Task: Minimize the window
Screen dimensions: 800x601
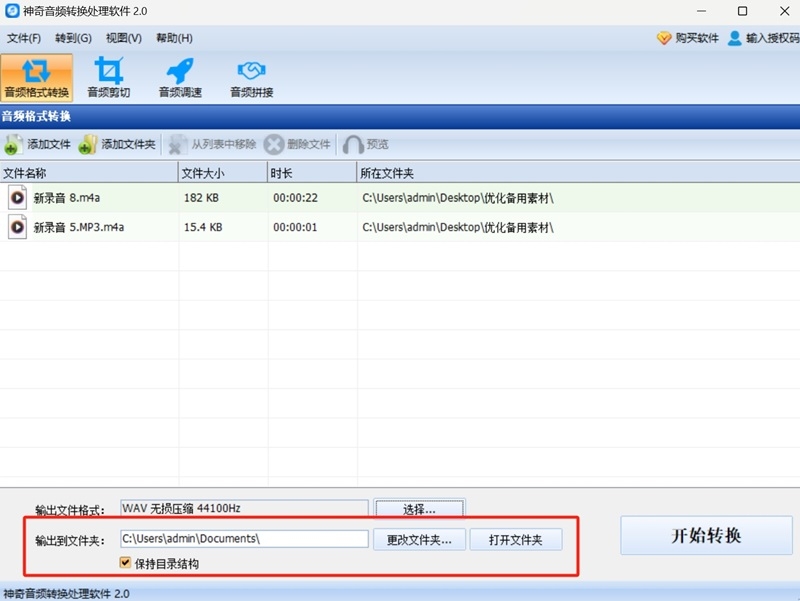Action: coord(702,11)
